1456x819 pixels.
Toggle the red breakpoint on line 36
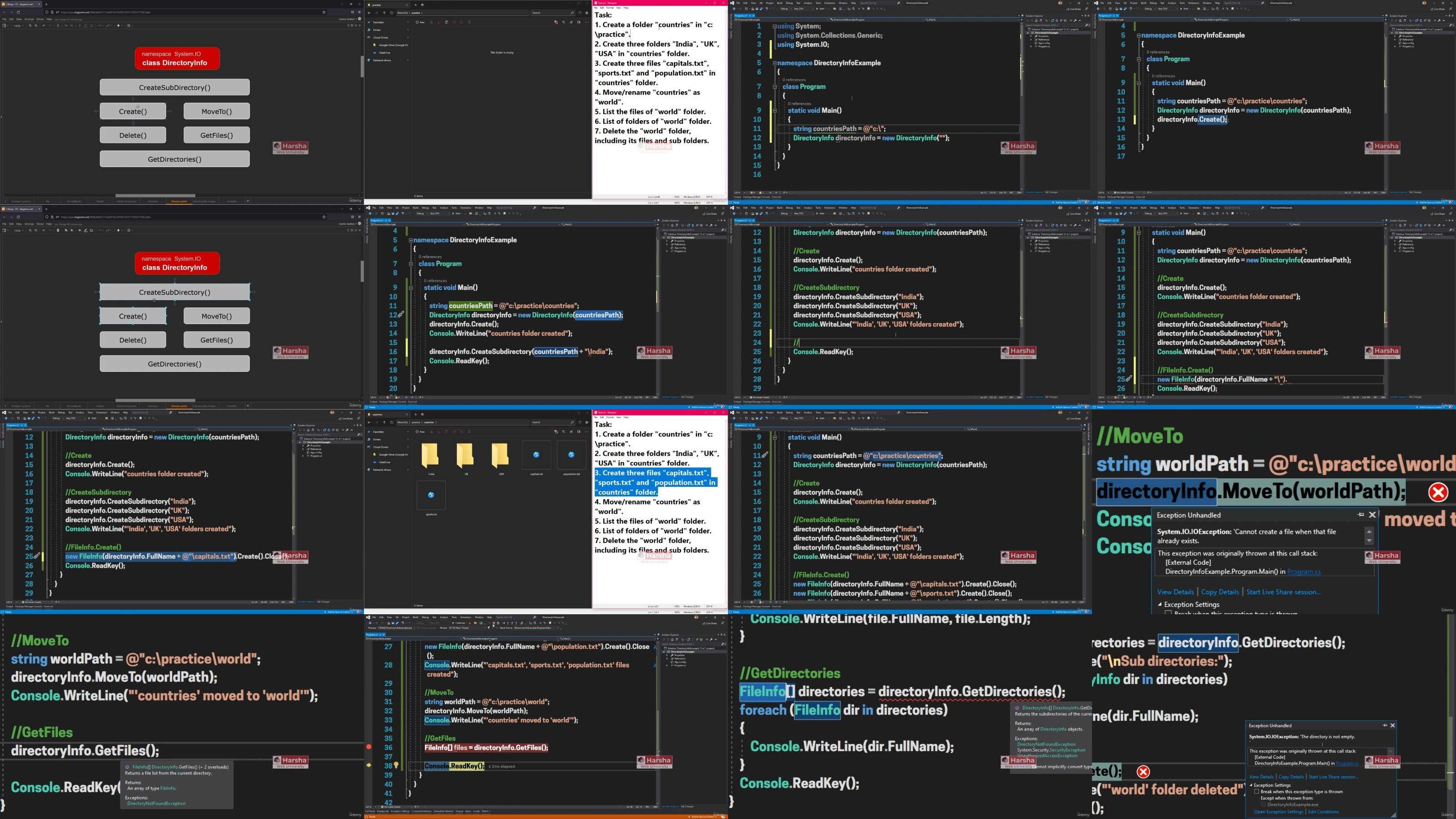point(369,747)
